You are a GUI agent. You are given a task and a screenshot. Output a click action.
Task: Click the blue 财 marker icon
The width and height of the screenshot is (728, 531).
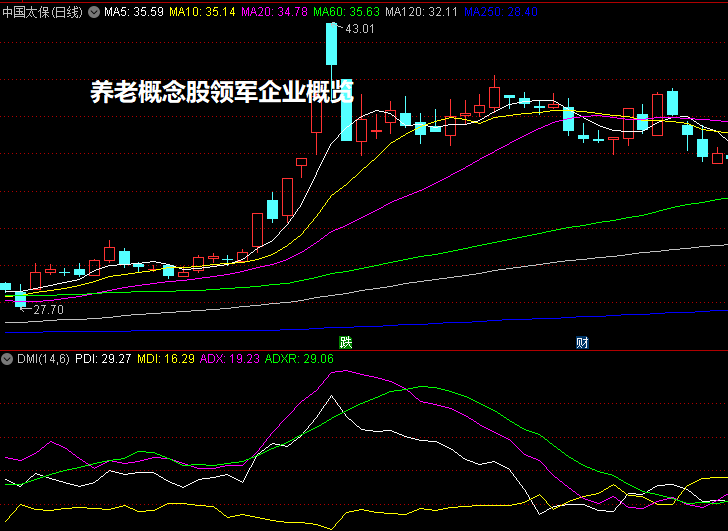click(x=582, y=343)
